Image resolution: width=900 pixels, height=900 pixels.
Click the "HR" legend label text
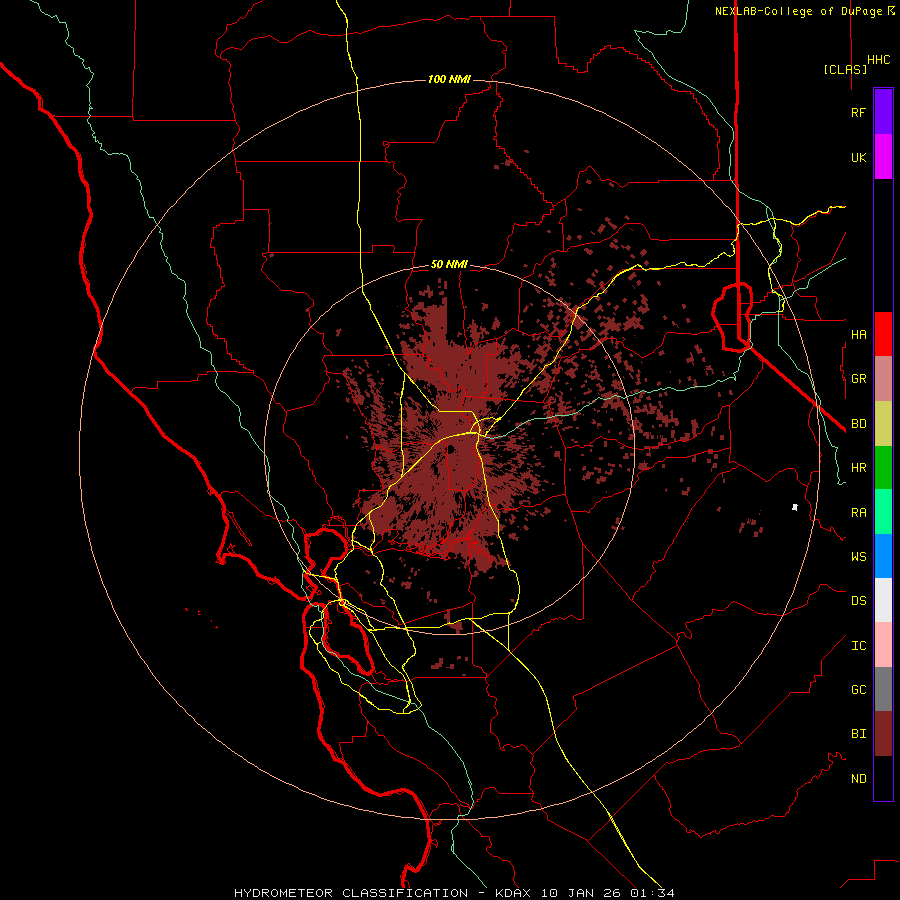858,468
